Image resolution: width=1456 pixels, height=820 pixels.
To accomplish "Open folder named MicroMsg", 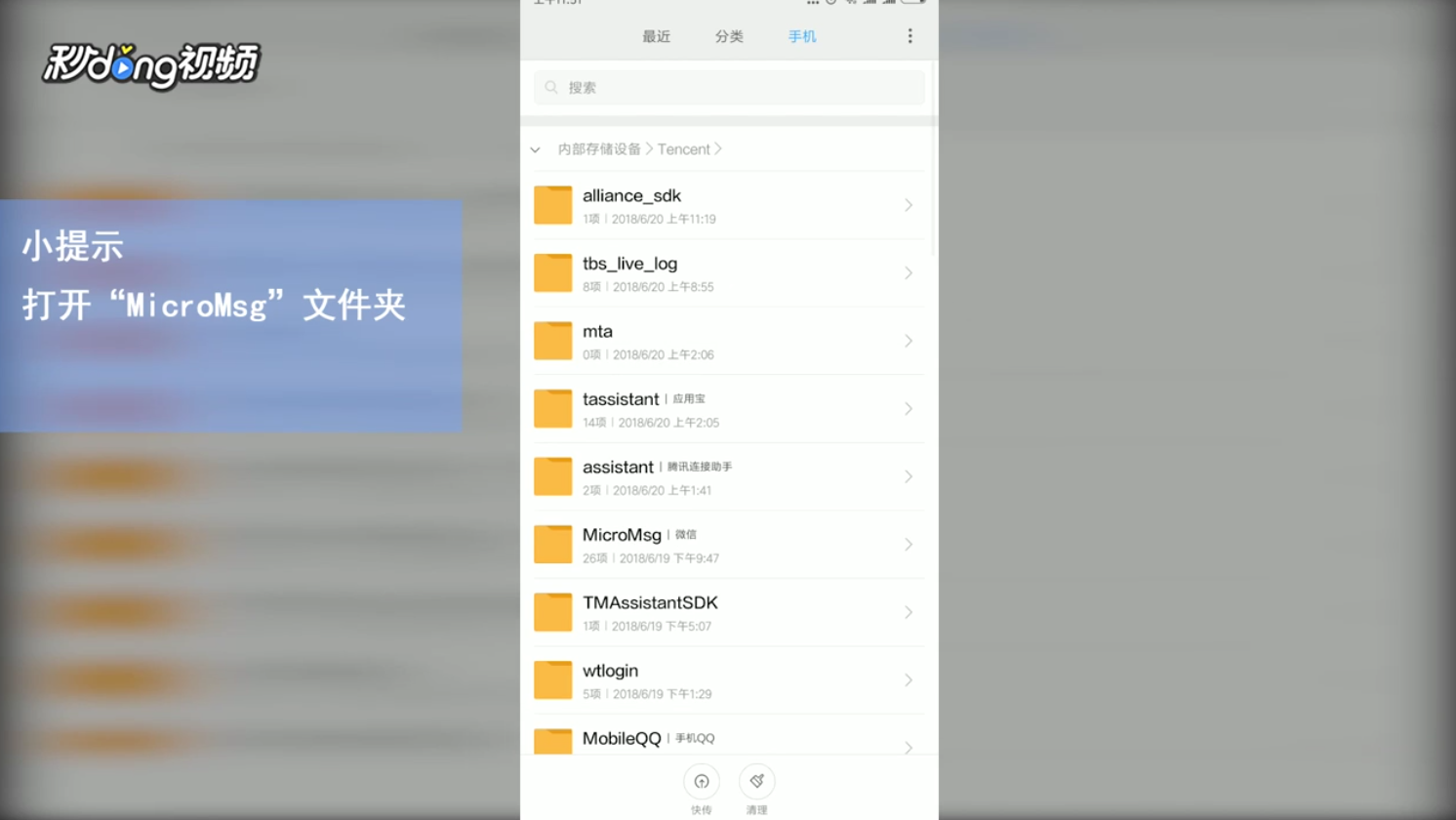I will click(x=729, y=545).
